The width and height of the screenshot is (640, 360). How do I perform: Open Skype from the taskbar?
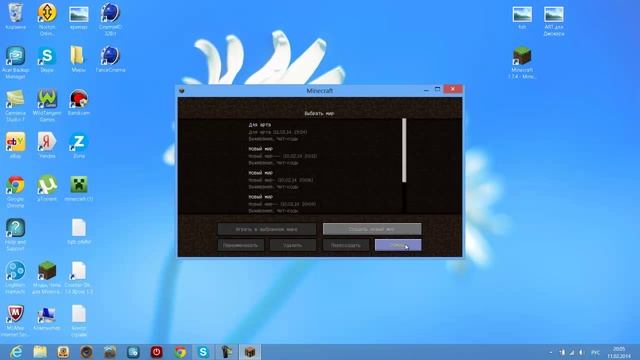coord(203,352)
